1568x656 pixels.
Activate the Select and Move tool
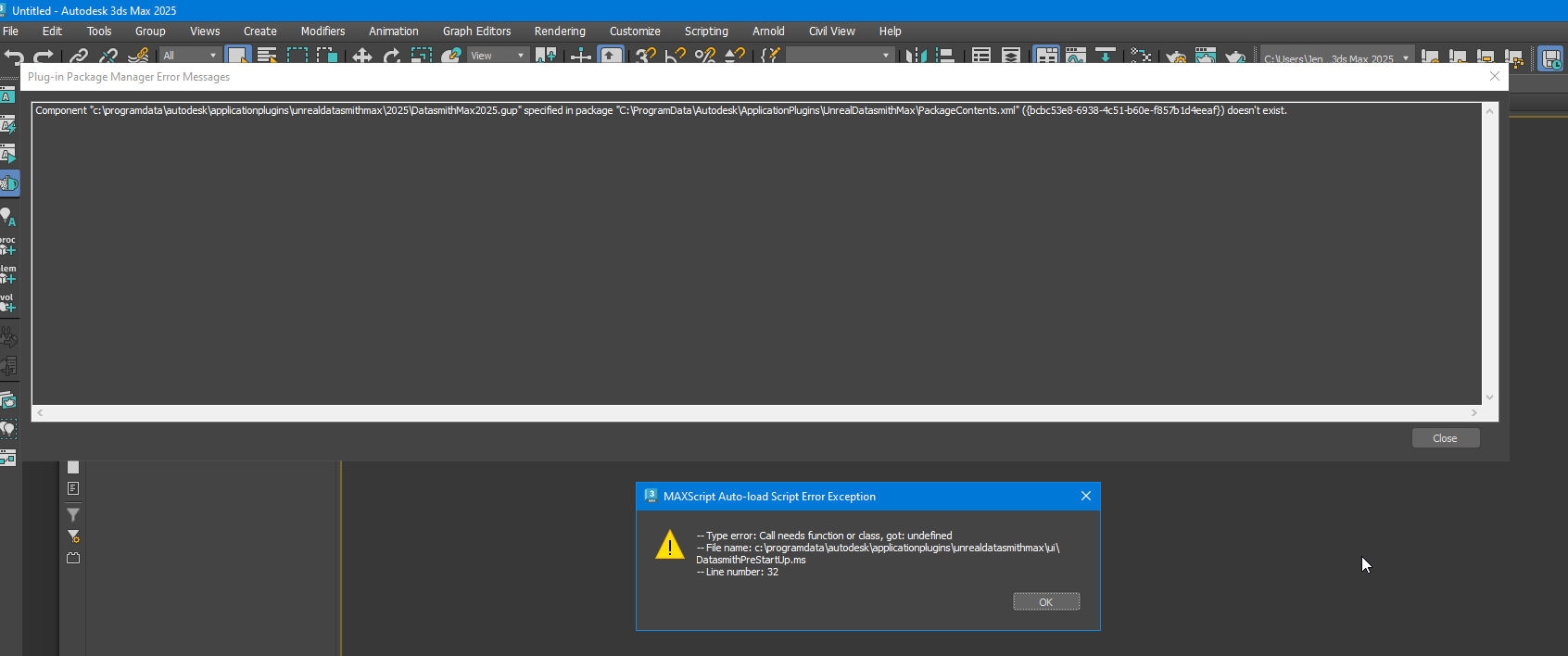(x=361, y=57)
